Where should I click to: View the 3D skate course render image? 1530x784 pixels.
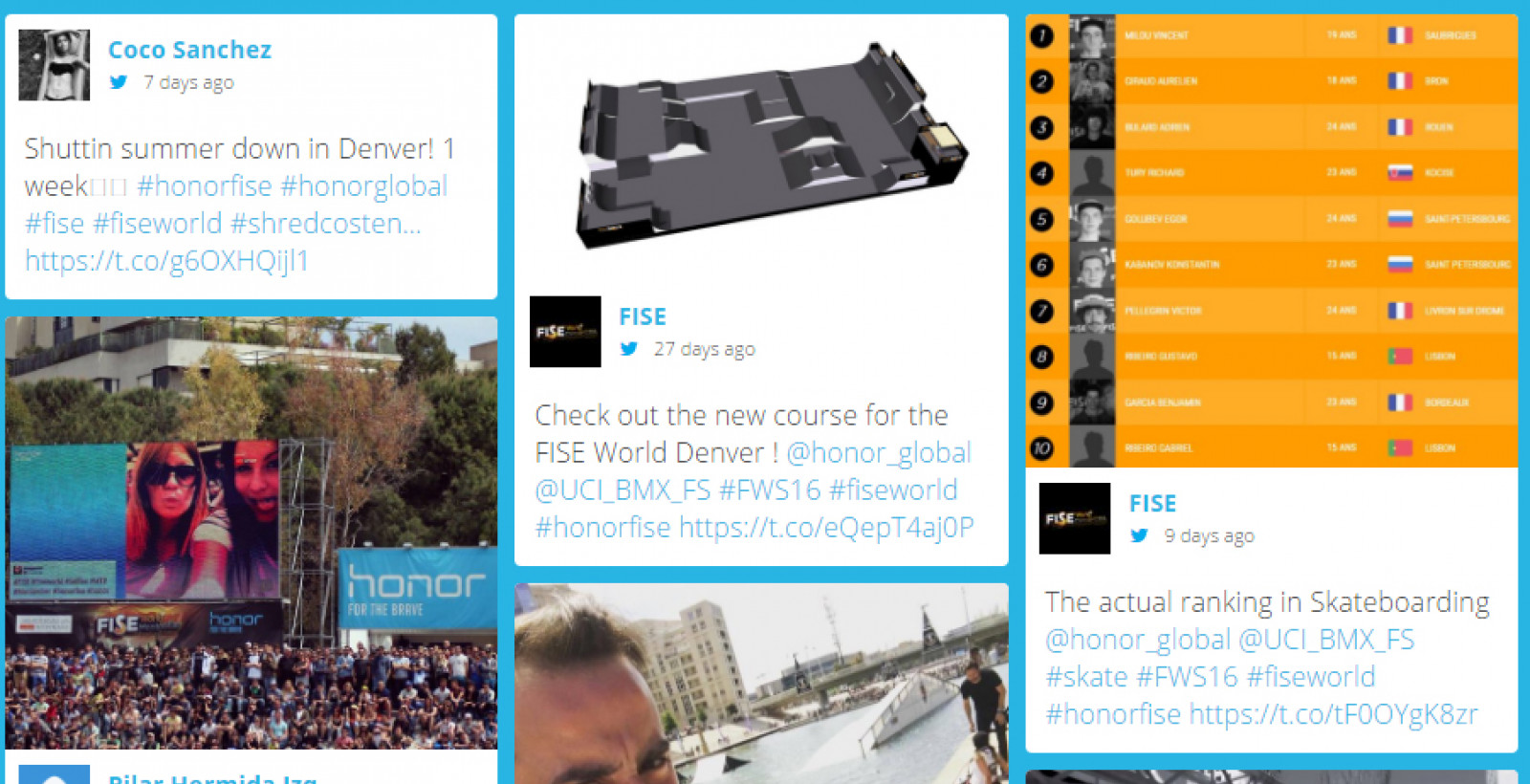(761, 146)
